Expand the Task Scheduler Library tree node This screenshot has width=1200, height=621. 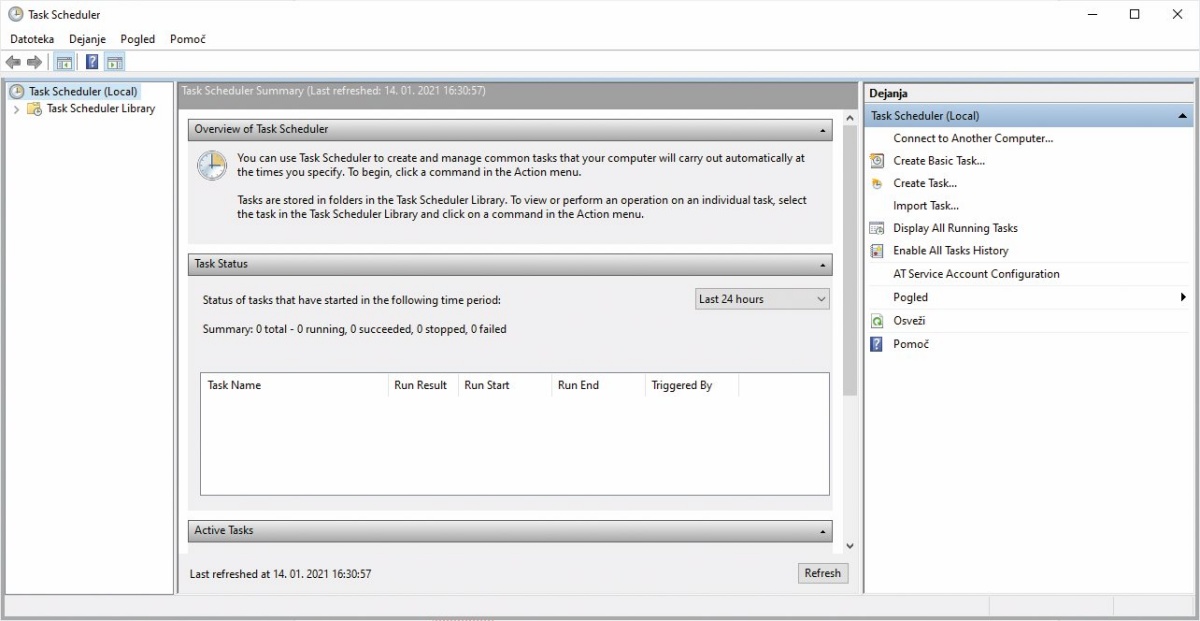coord(17,109)
